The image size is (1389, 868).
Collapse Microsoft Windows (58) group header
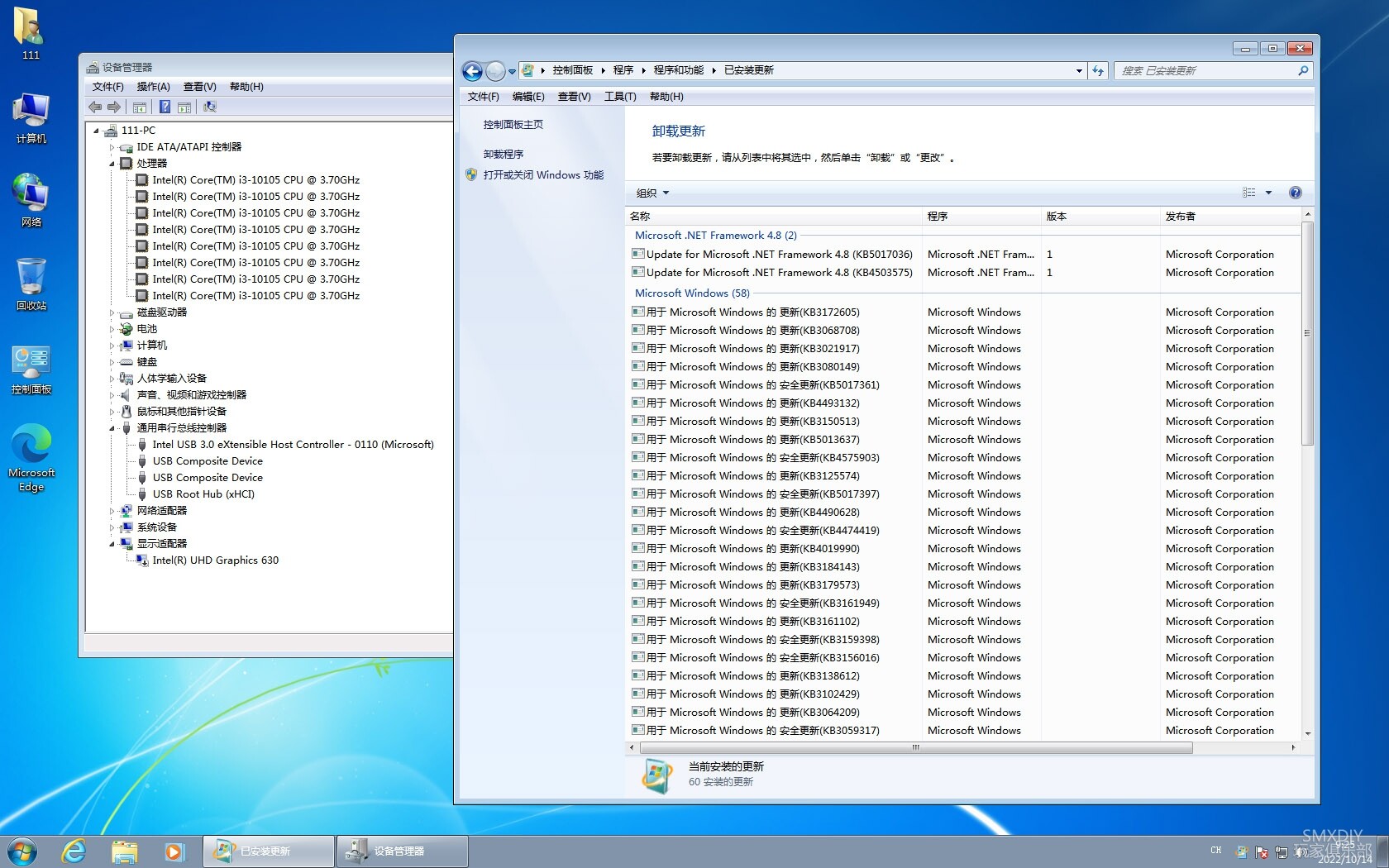click(x=692, y=293)
